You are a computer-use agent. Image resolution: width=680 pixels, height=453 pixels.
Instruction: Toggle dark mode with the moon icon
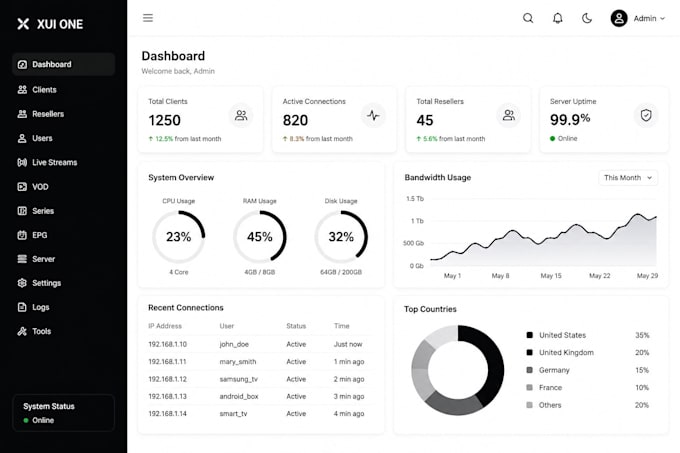[587, 18]
